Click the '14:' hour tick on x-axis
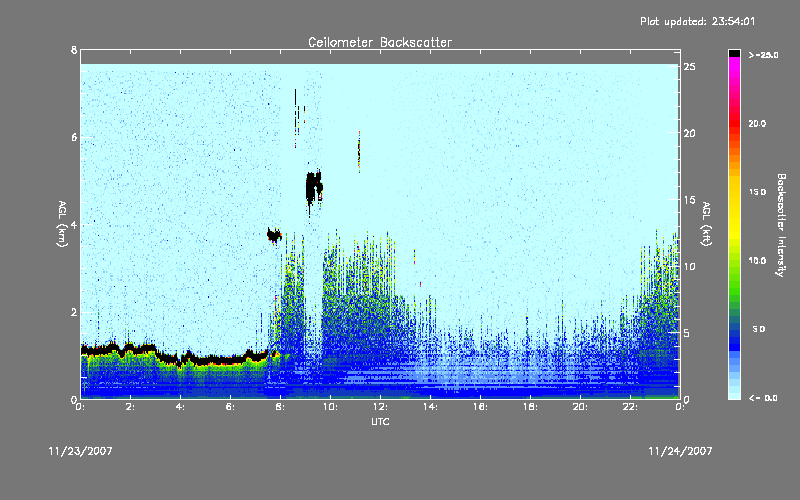Viewport: 800px width, 500px height. [x=431, y=407]
